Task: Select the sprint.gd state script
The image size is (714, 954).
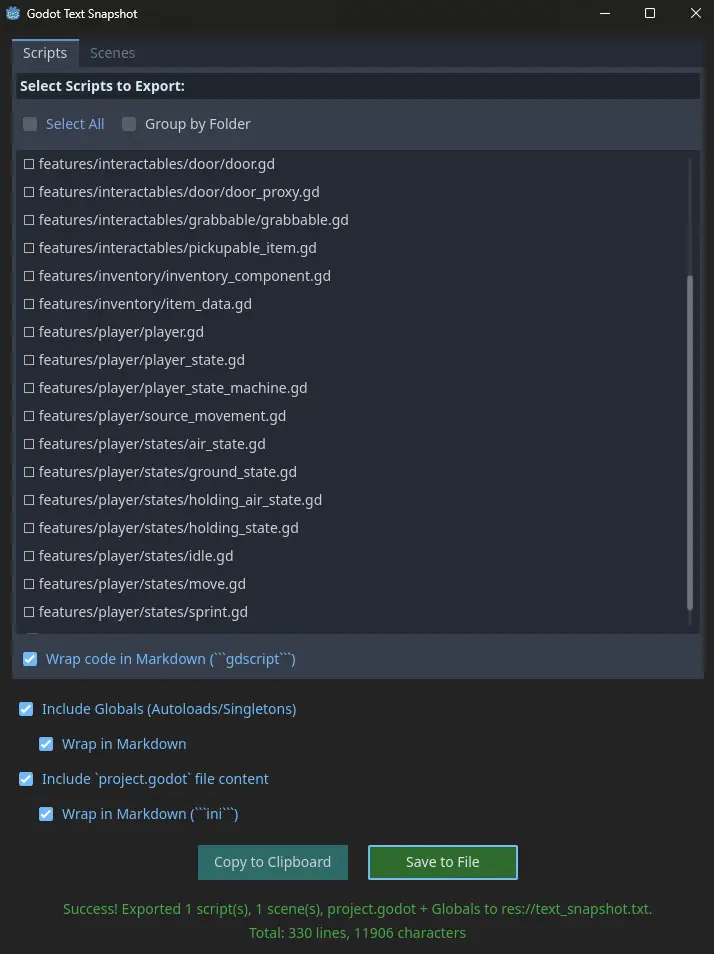Action: (x=29, y=612)
